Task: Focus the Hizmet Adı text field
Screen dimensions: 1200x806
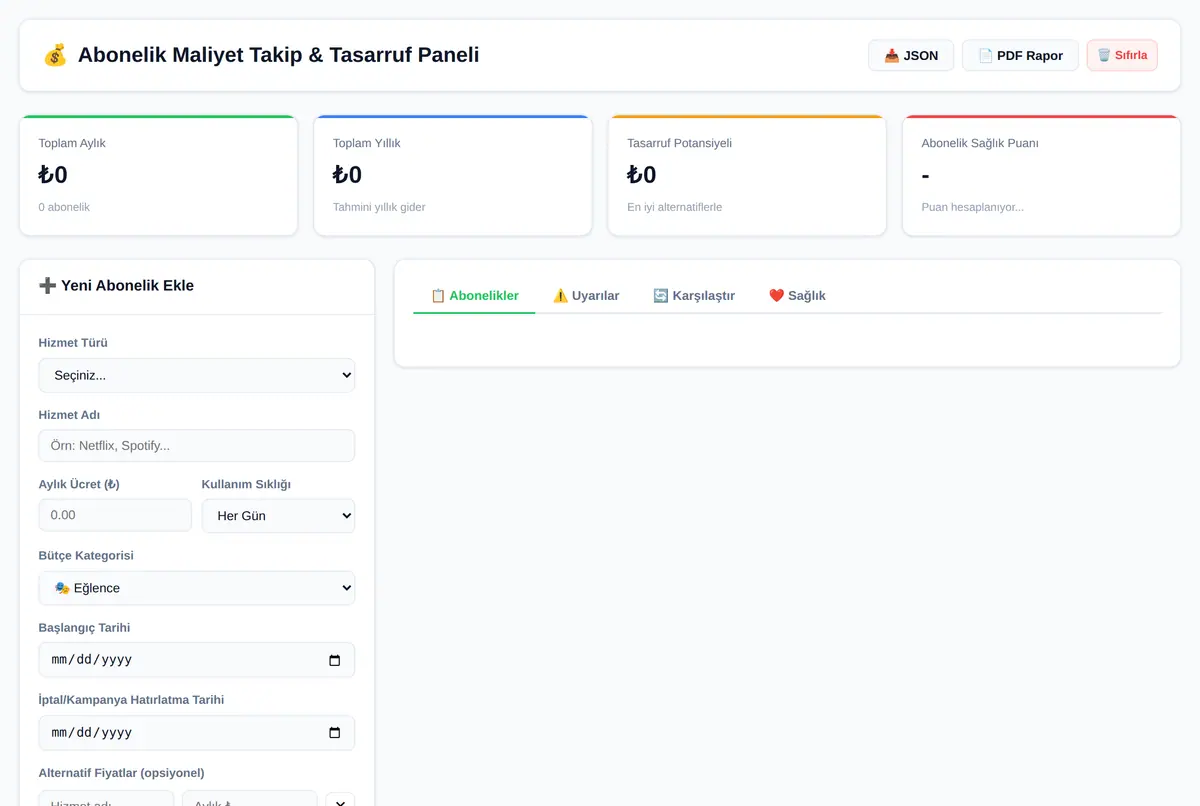Action: coord(197,446)
